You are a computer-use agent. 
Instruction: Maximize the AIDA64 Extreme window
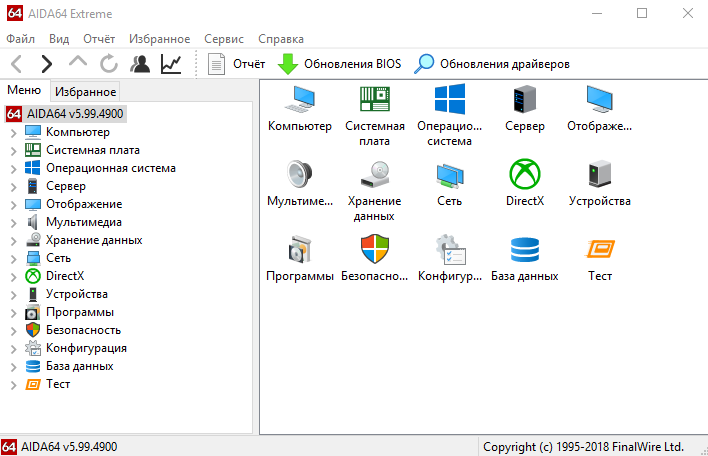tap(642, 13)
